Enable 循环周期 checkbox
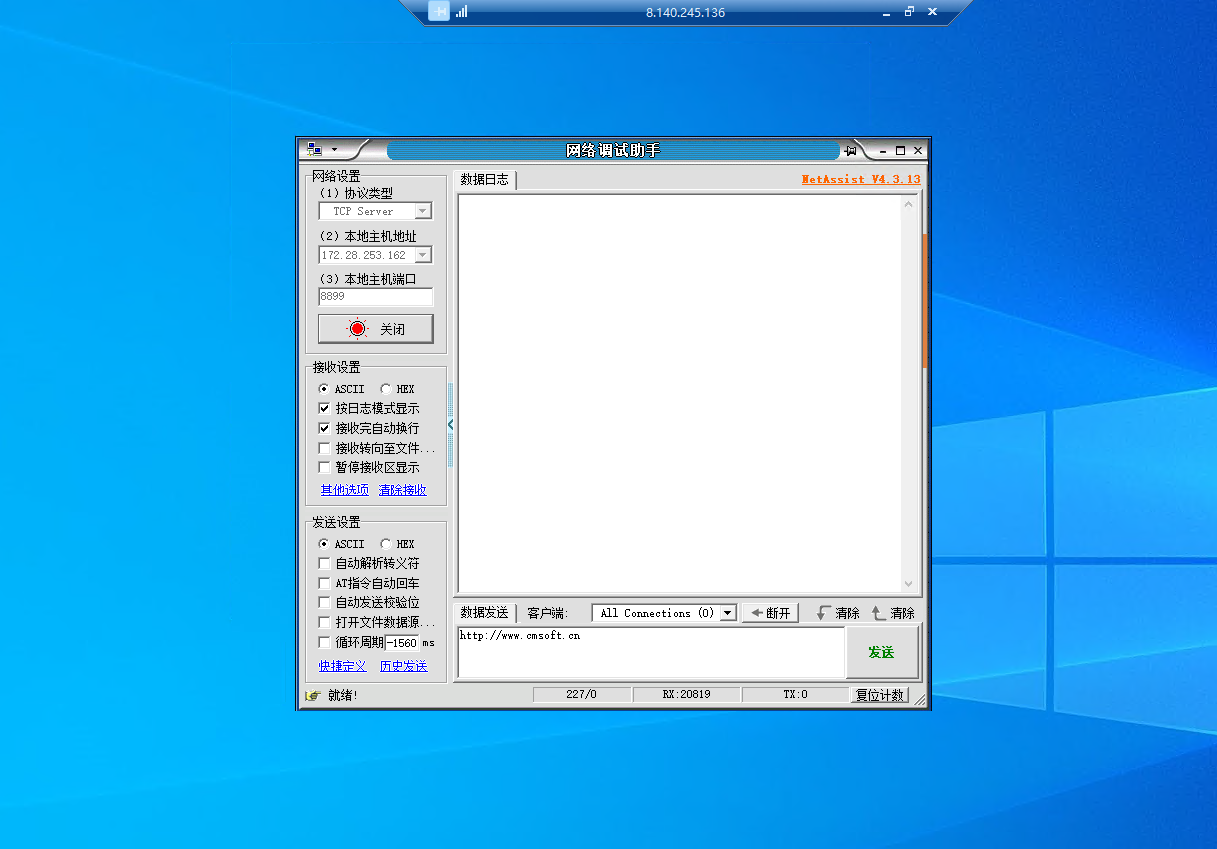Image resolution: width=1217 pixels, height=849 pixels. click(x=324, y=642)
